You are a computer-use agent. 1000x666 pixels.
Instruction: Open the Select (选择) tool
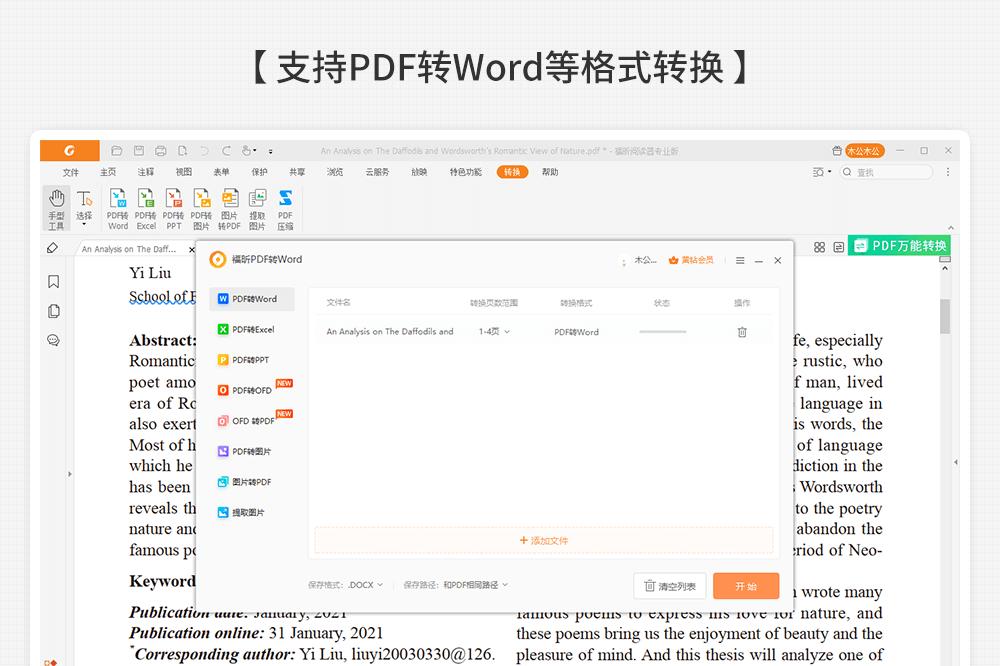(84, 209)
